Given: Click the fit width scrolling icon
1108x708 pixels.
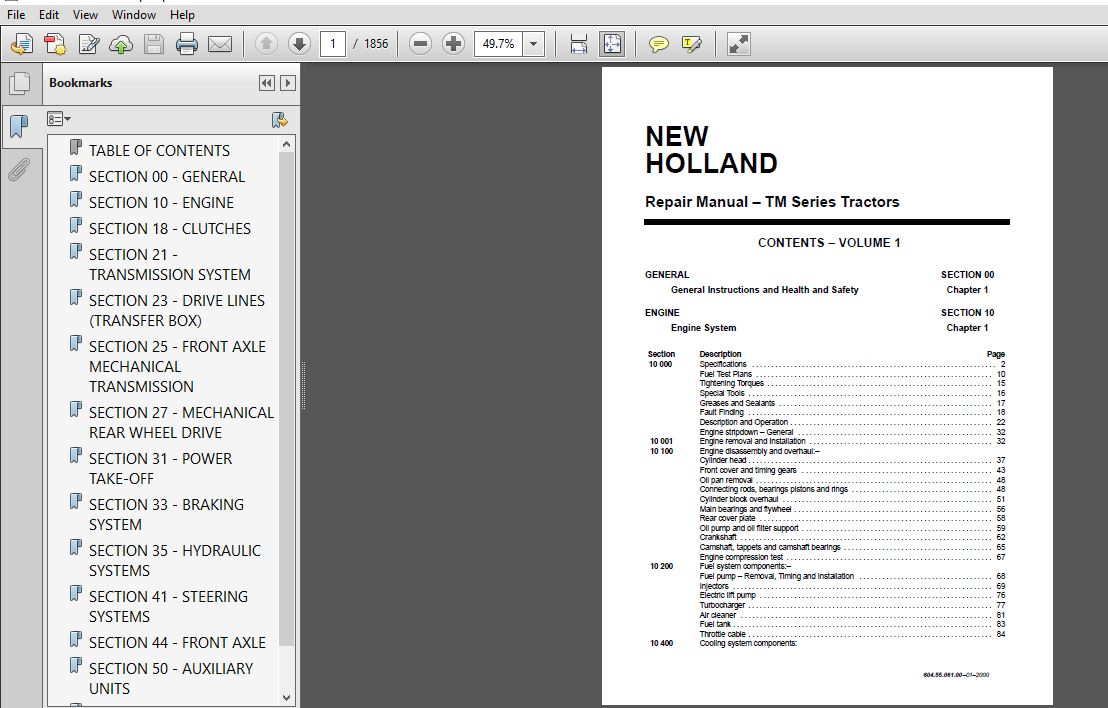Looking at the screenshot, I should [x=579, y=45].
